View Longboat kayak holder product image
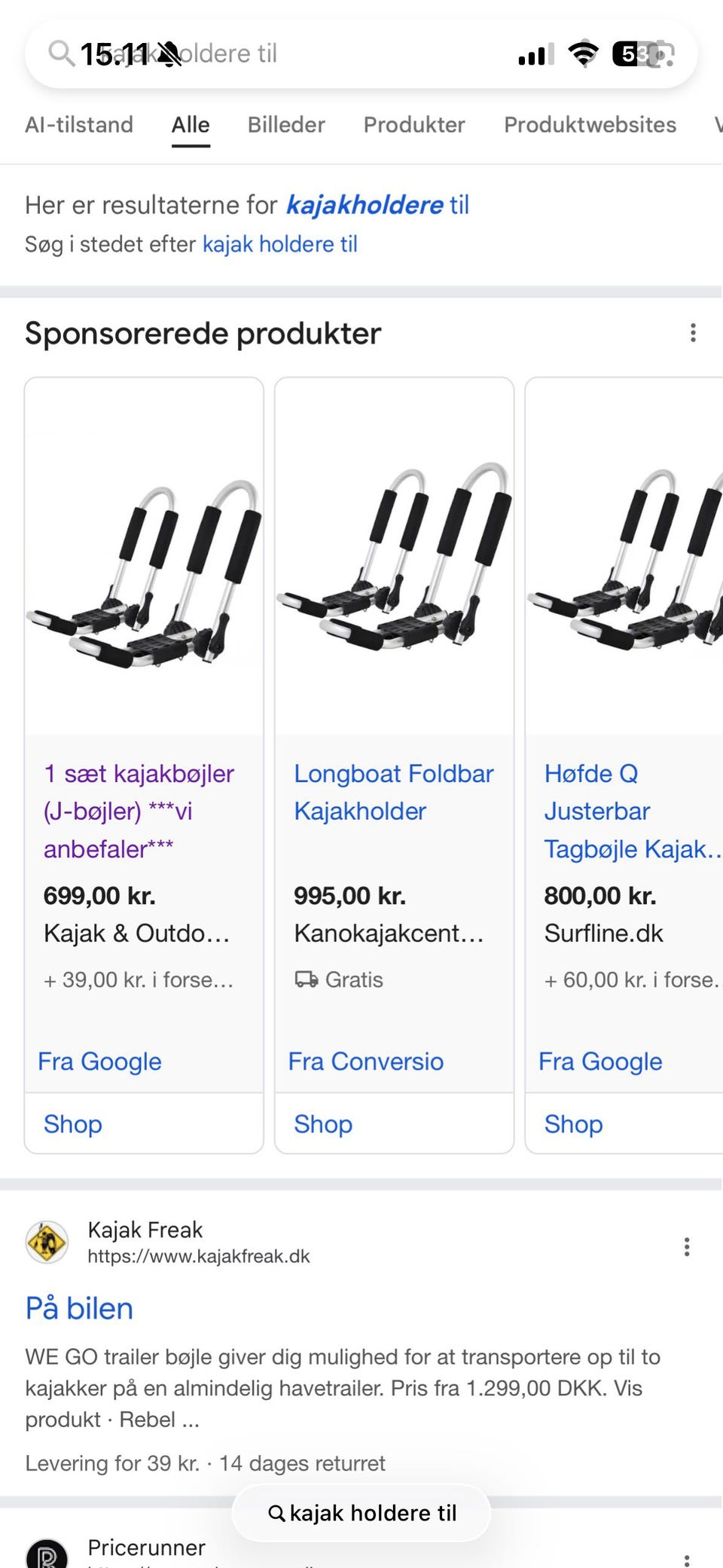 tap(394, 558)
